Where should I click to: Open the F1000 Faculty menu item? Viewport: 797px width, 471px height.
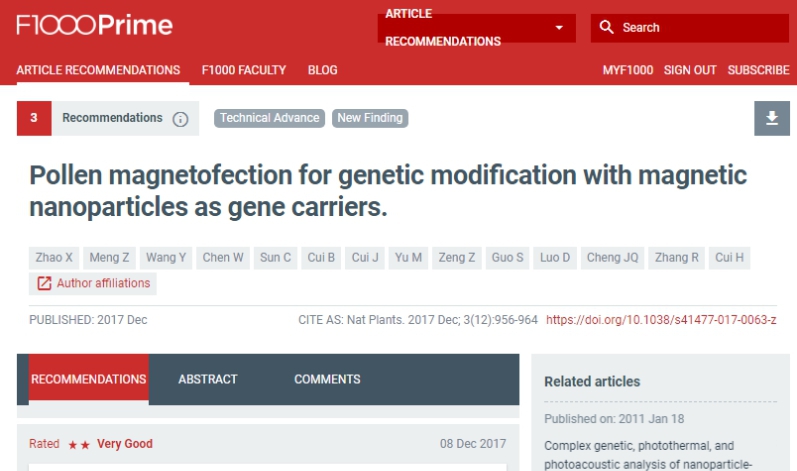tap(243, 70)
